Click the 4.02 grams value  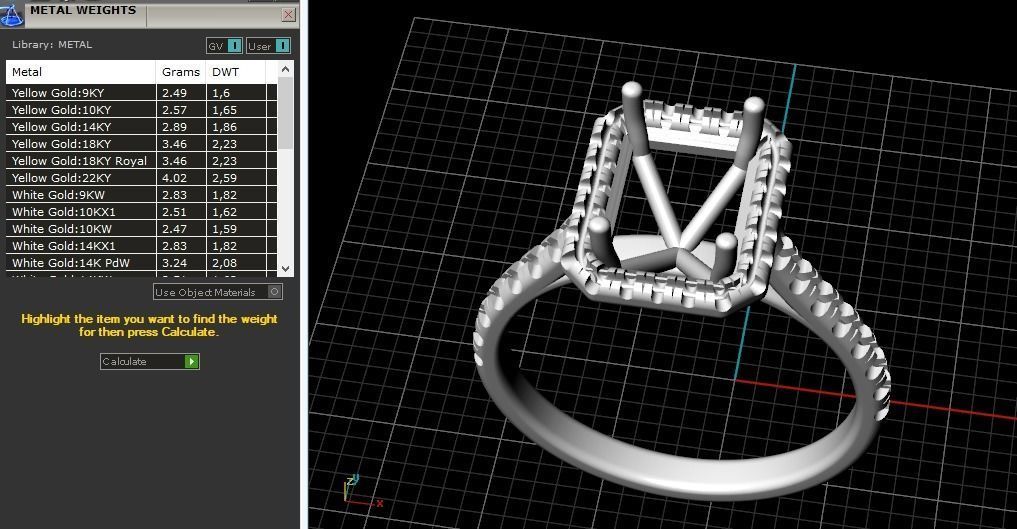tap(174, 178)
